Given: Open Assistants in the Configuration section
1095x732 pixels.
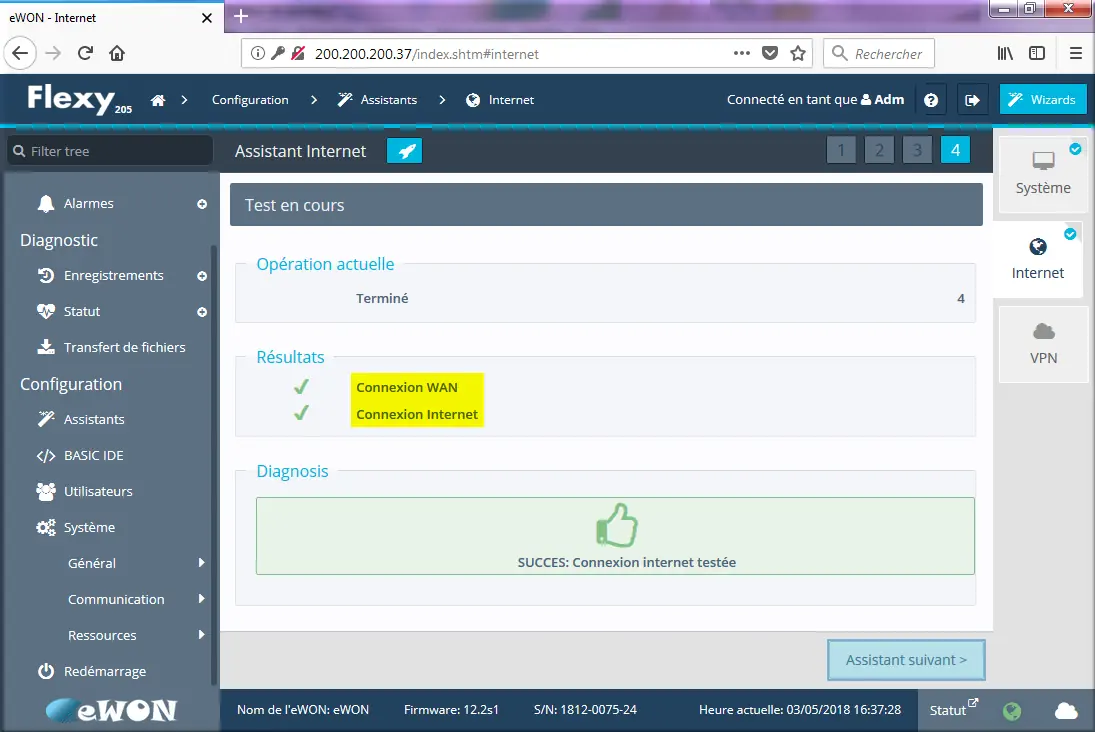Looking at the screenshot, I should [94, 419].
